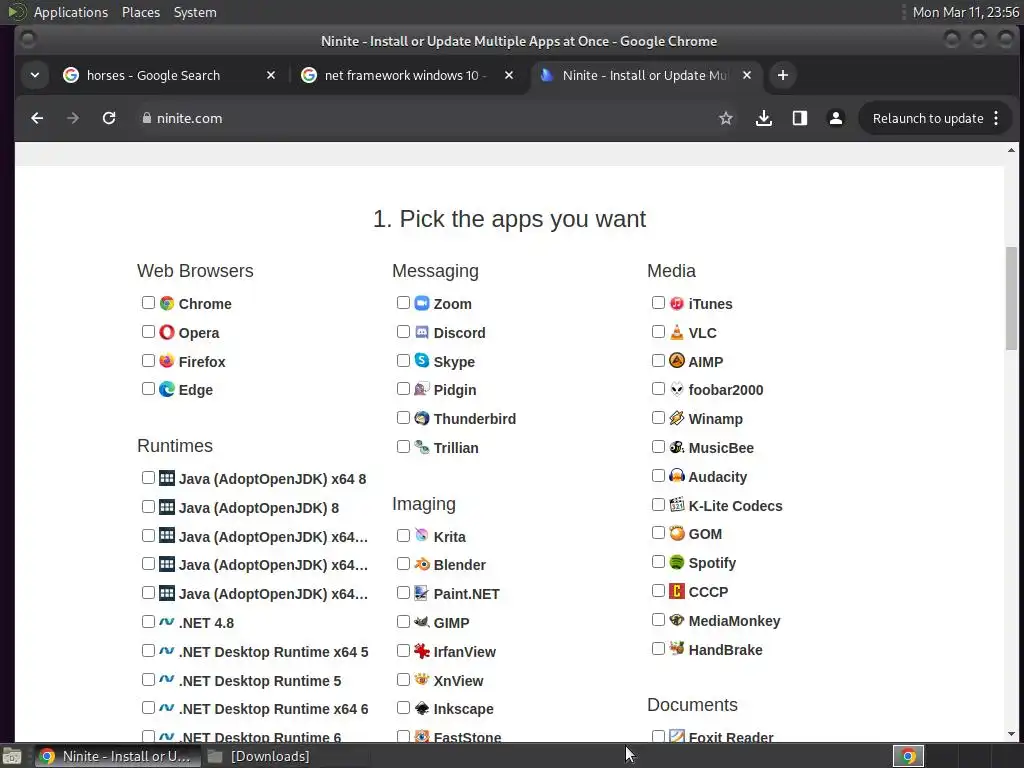Select the Ninite browser tab
1024x768 pixels.
click(x=645, y=75)
